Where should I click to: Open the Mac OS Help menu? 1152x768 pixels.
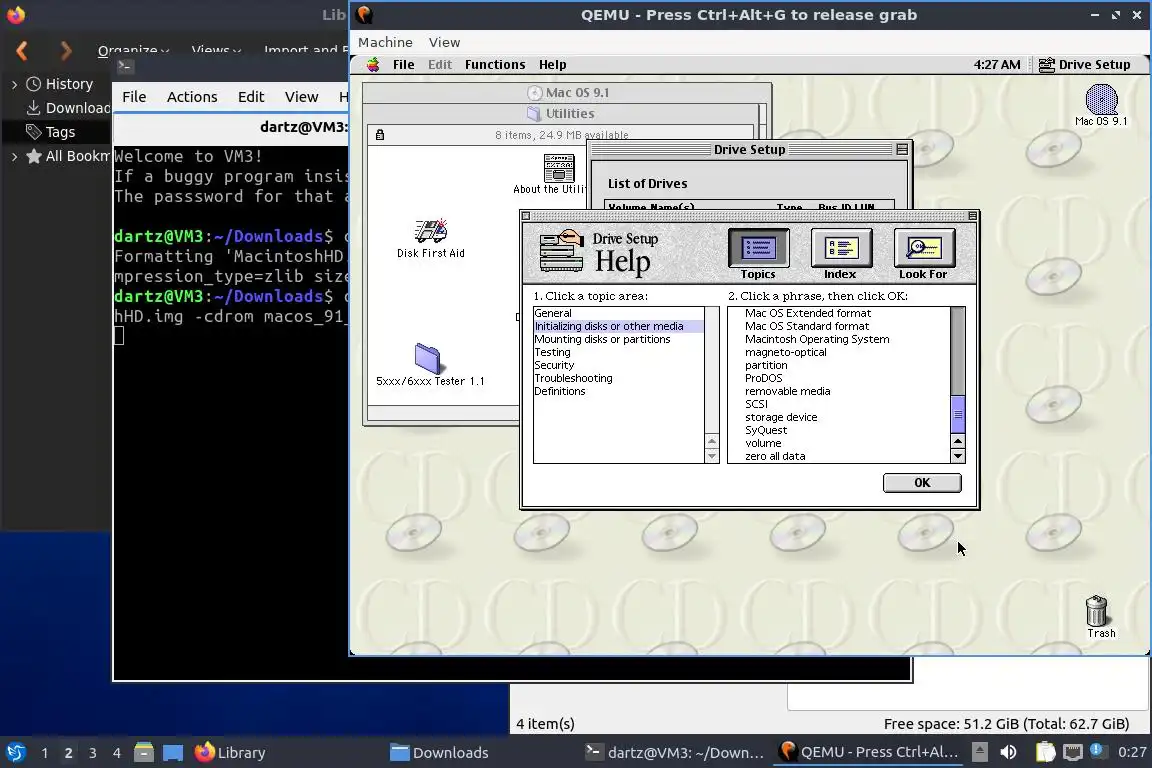[x=552, y=65]
